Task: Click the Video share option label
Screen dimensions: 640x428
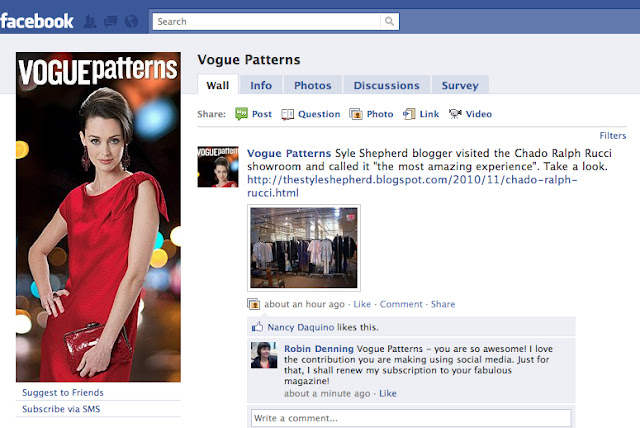Action: click(x=479, y=114)
